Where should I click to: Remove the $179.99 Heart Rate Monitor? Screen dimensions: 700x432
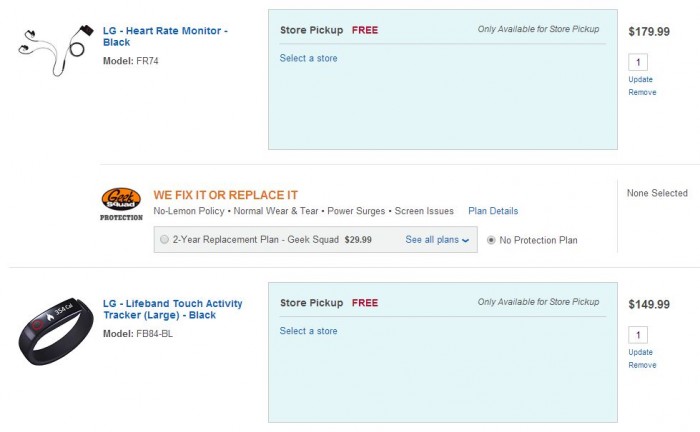[x=642, y=92]
